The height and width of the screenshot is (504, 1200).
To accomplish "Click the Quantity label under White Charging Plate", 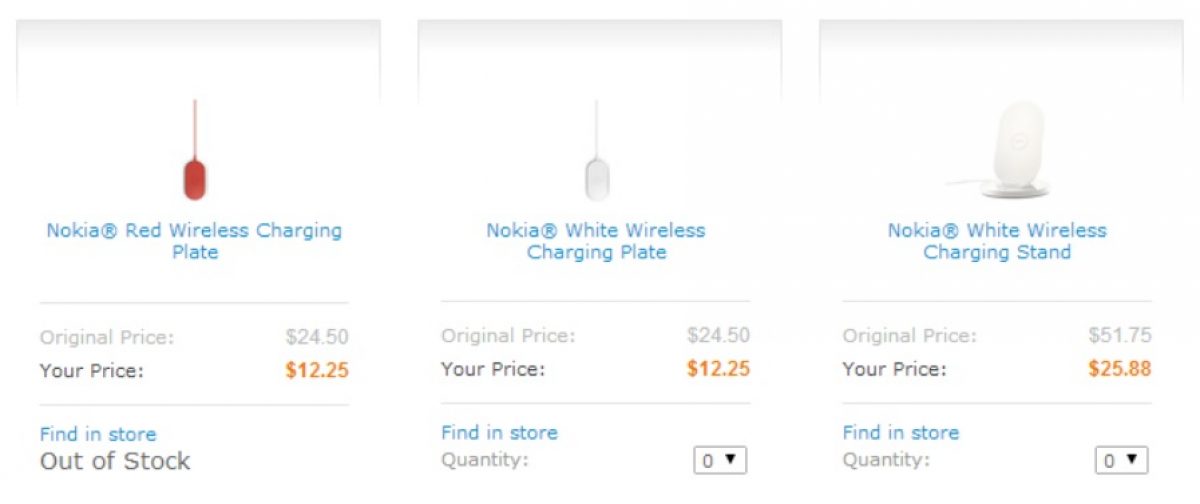I will click(484, 460).
